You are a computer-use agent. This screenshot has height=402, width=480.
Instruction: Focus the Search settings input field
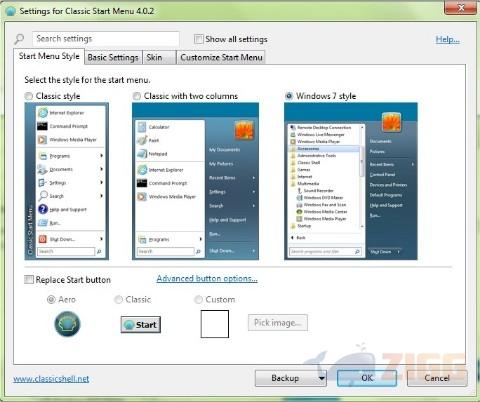click(106, 39)
